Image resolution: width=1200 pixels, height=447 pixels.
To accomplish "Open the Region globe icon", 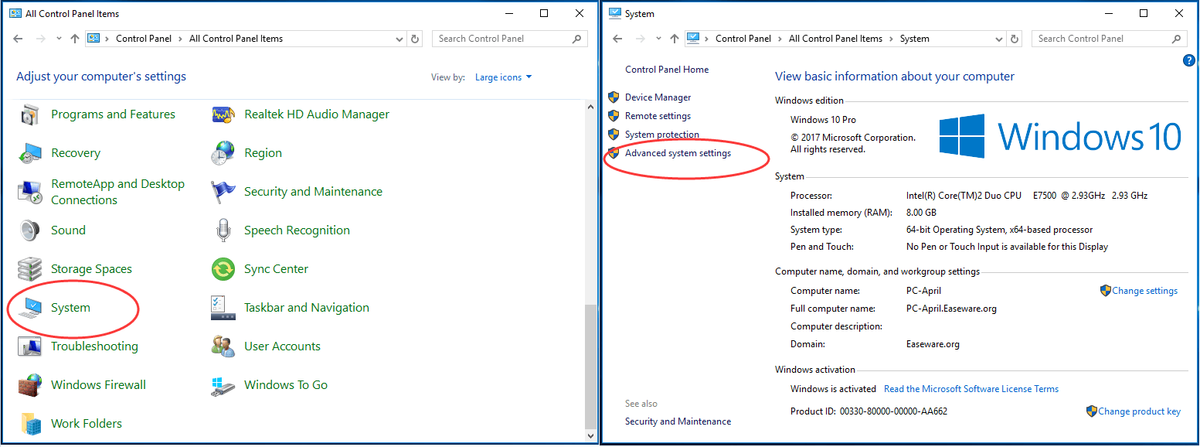I will click(224, 153).
